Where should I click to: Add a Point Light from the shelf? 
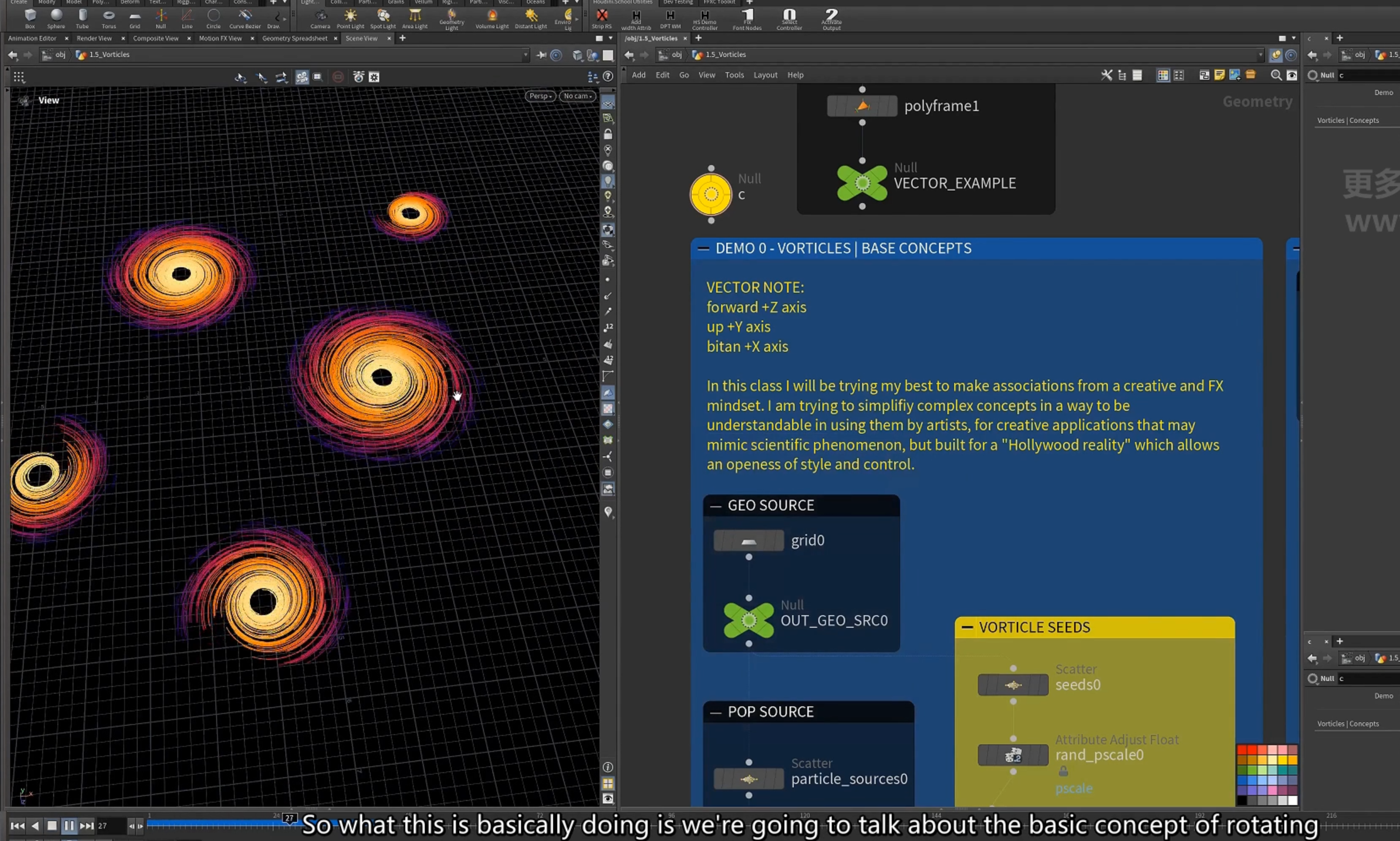pos(350,18)
